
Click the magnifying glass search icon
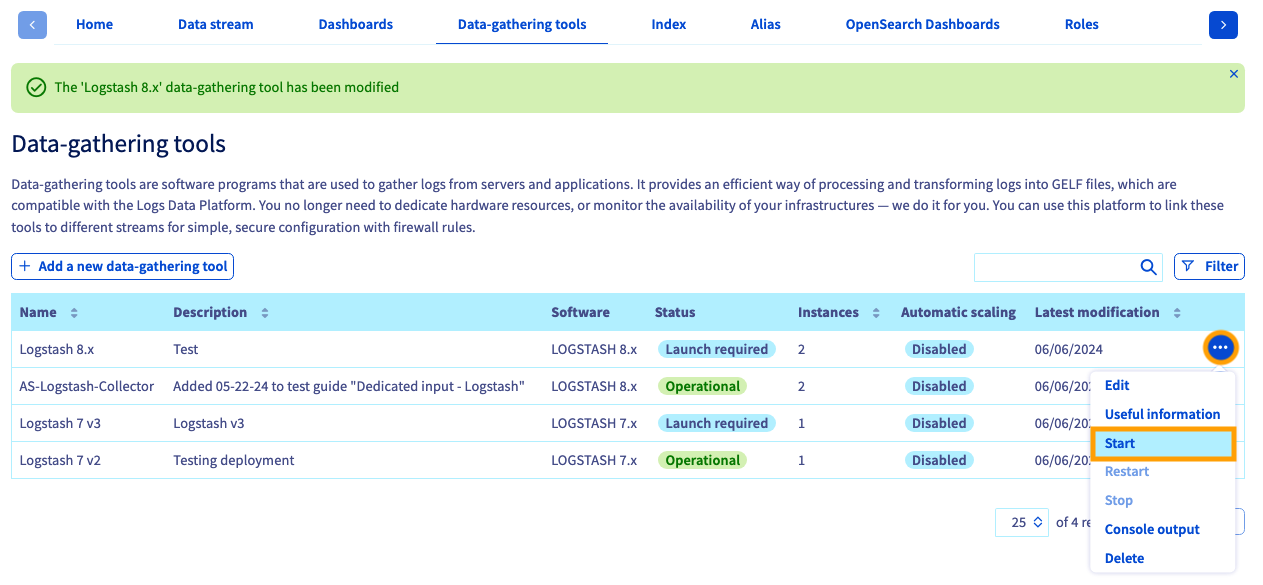(x=1148, y=267)
